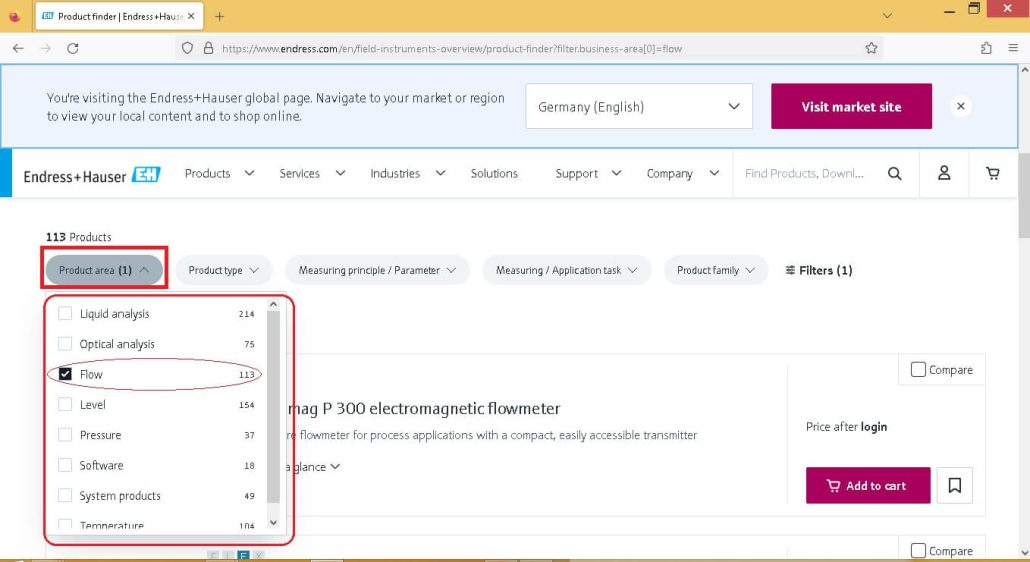Open the shopping cart icon
The height and width of the screenshot is (562, 1030).
point(993,173)
